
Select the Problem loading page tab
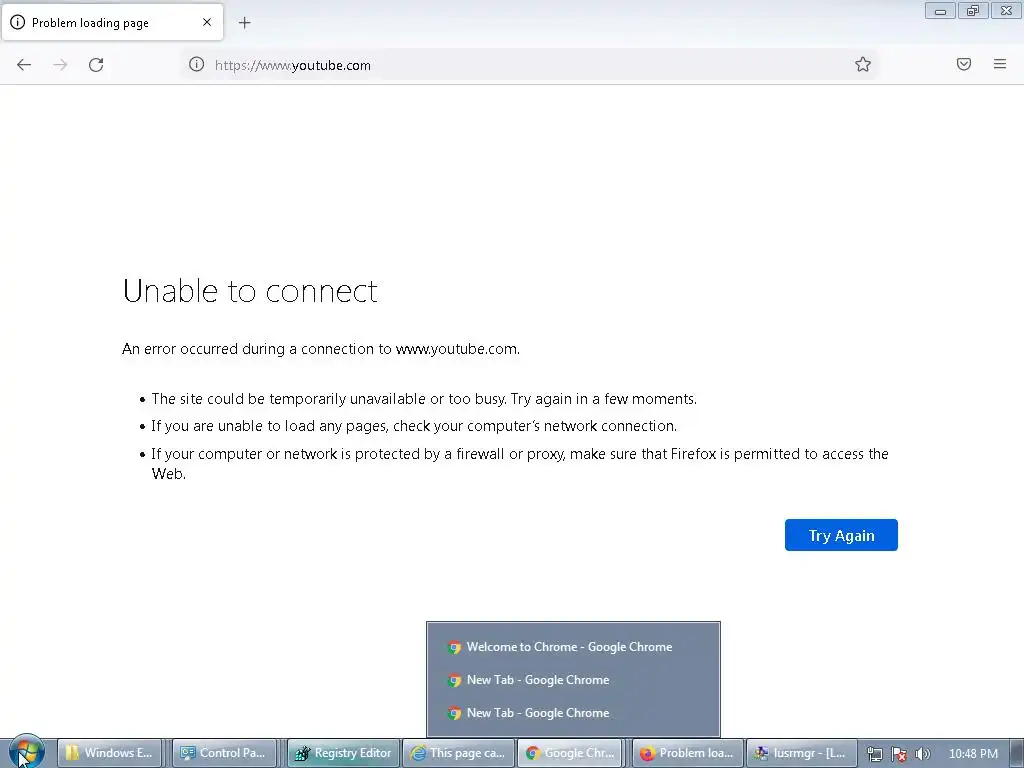point(112,22)
